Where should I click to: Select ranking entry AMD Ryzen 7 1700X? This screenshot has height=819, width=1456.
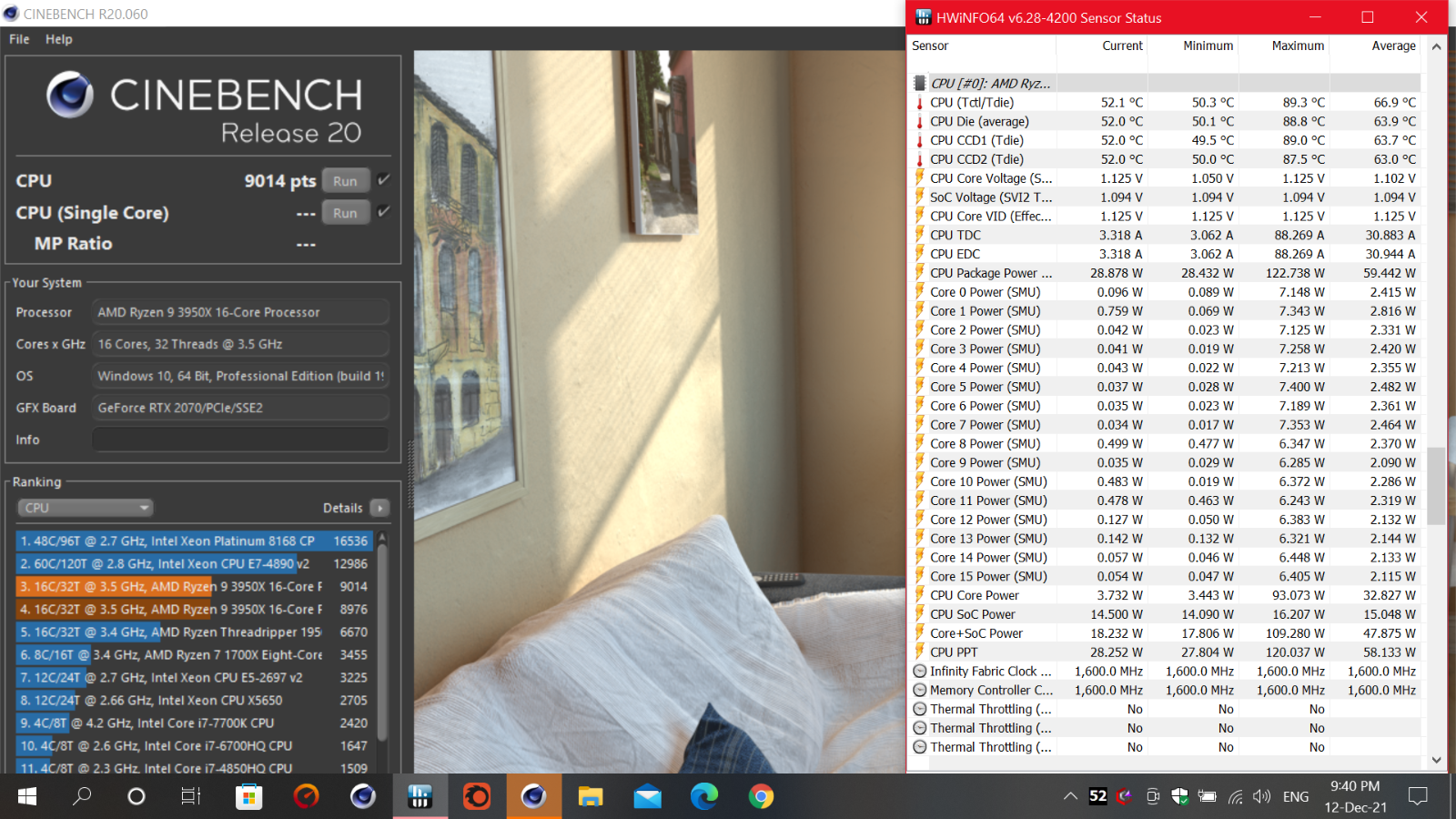[x=194, y=654]
